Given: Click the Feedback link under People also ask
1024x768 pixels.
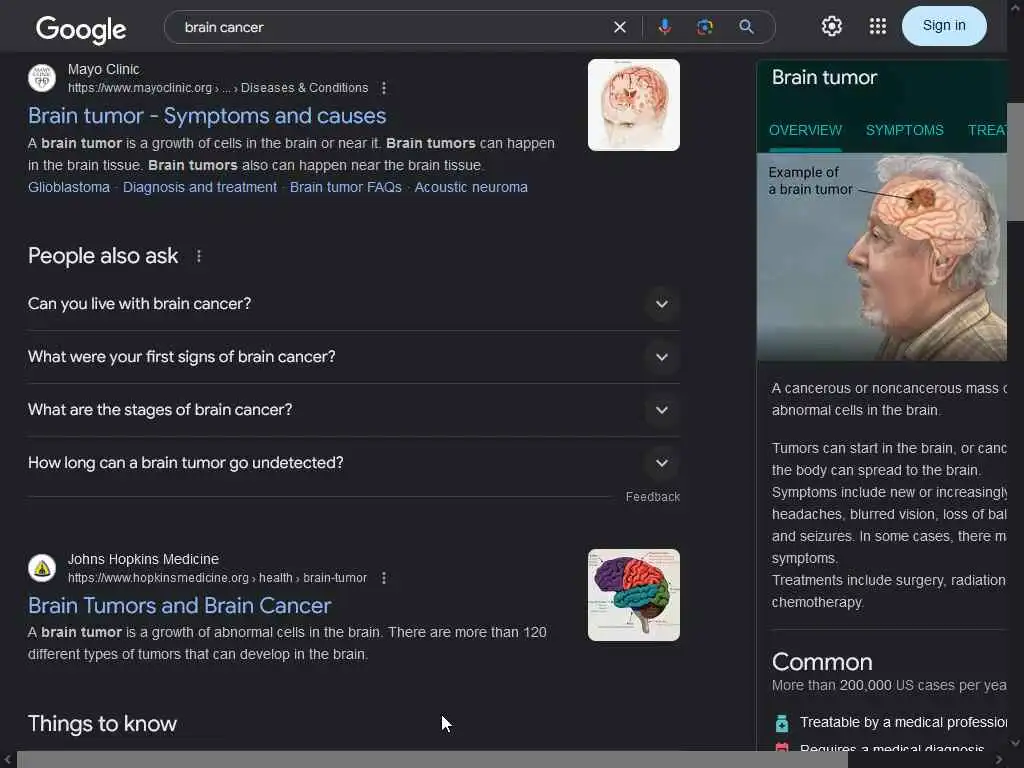Looking at the screenshot, I should (652, 497).
